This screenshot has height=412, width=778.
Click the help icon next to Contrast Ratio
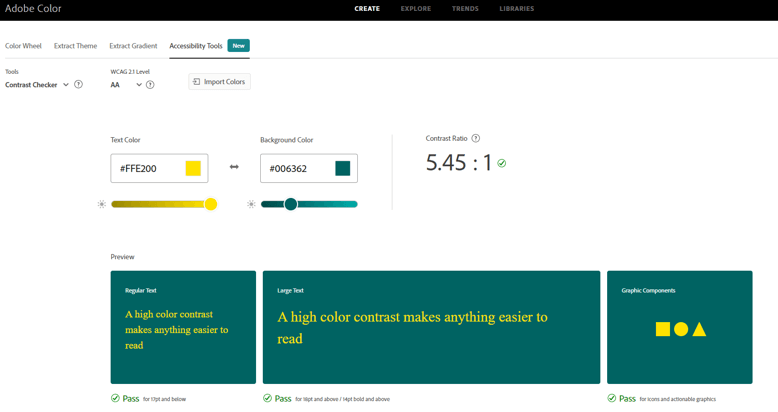point(476,138)
